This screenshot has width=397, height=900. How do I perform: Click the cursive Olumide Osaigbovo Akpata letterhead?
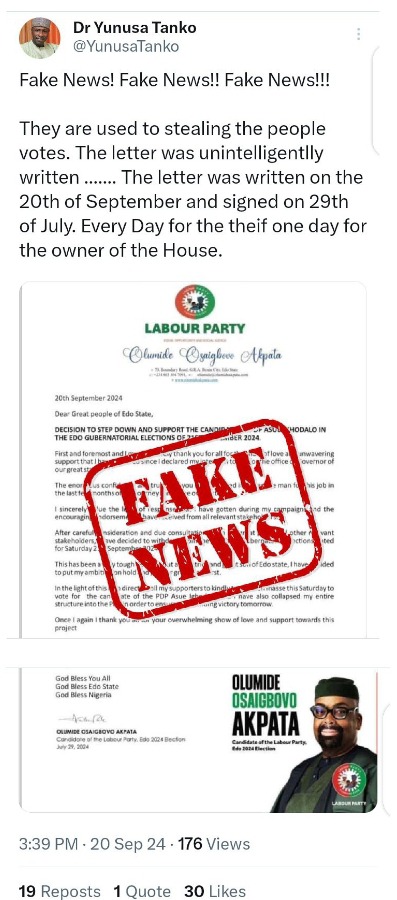tap(202, 356)
